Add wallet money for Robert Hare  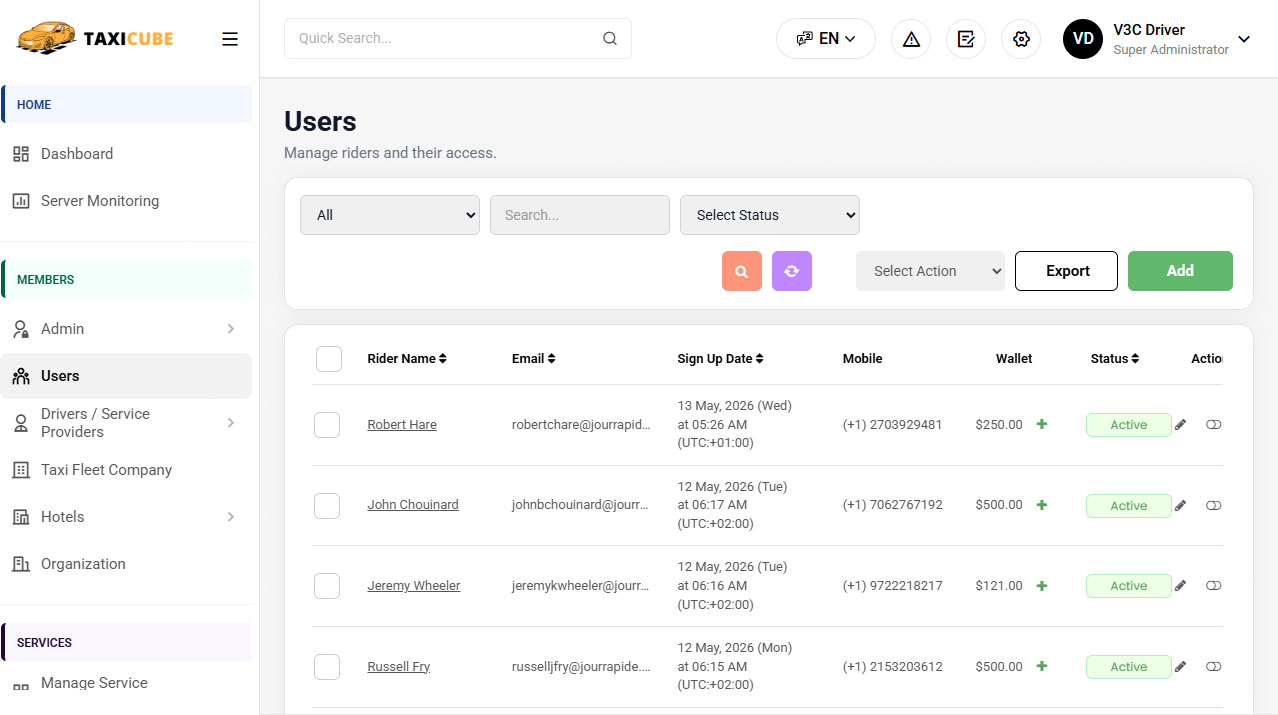coord(1042,424)
